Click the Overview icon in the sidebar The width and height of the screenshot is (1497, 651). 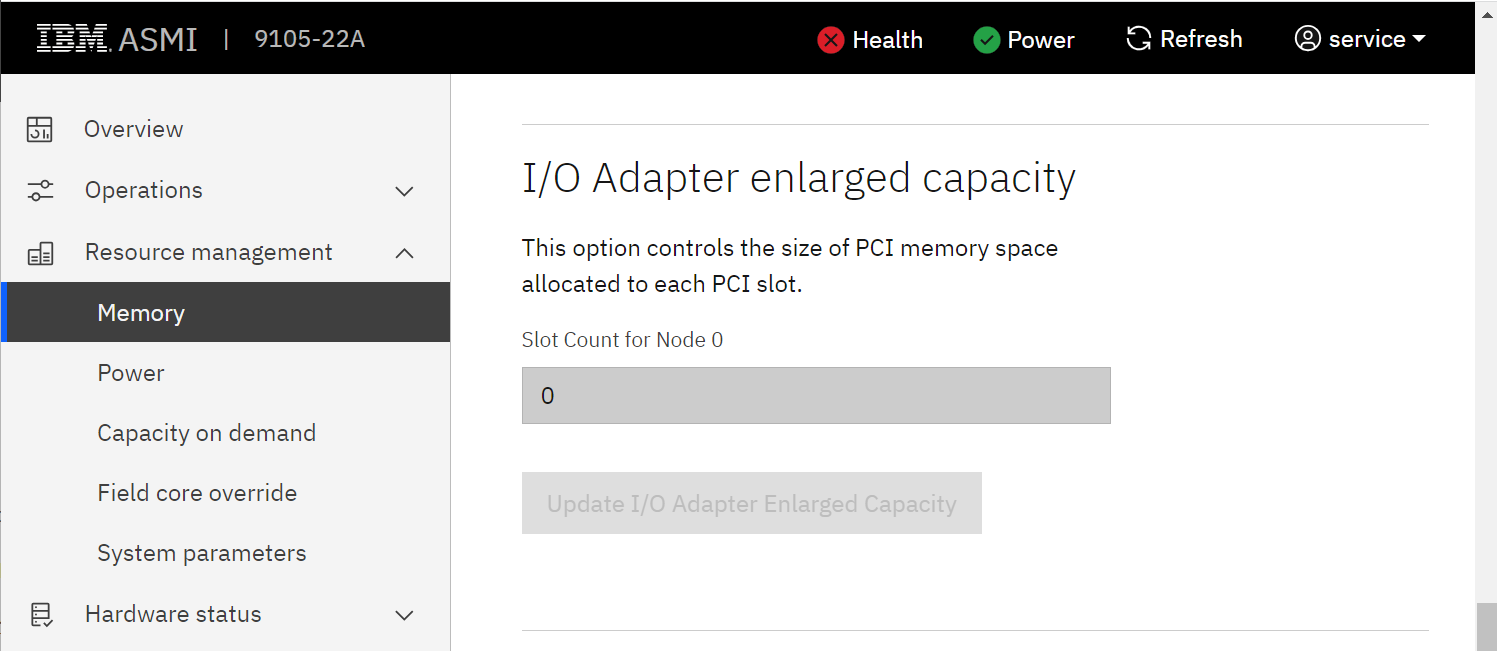pos(40,128)
